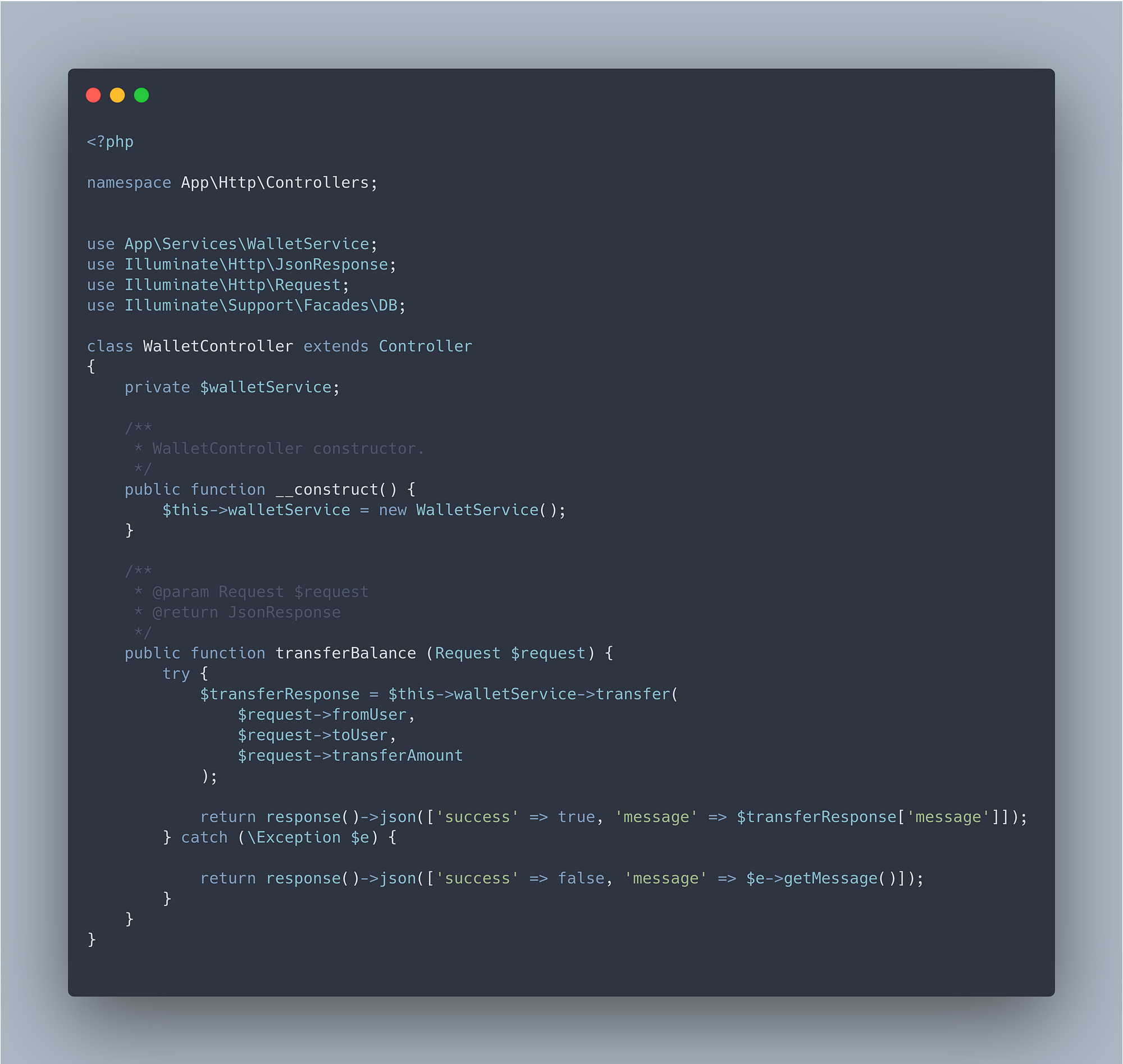Toggle the private walletService property
1123x1064 pixels.
[x=231, y=387]
